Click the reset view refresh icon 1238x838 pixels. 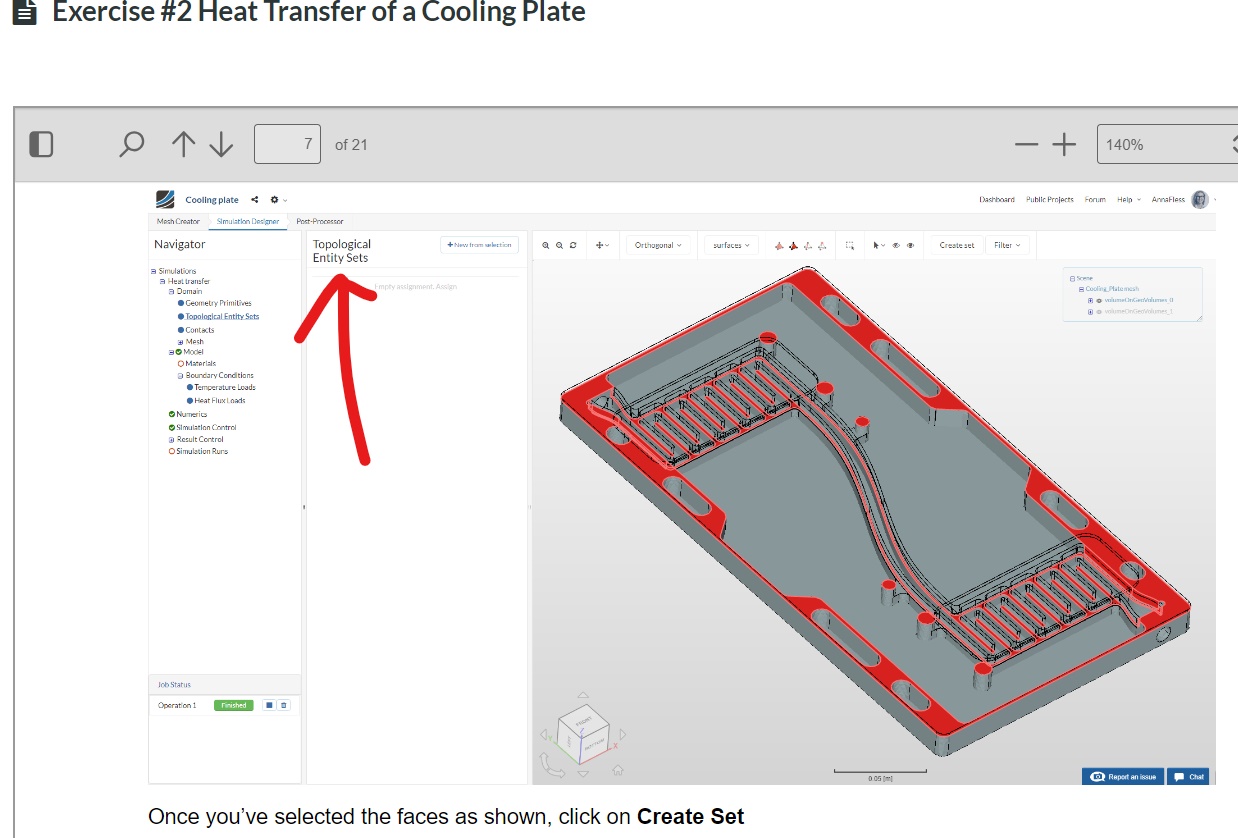coord(572,245)
